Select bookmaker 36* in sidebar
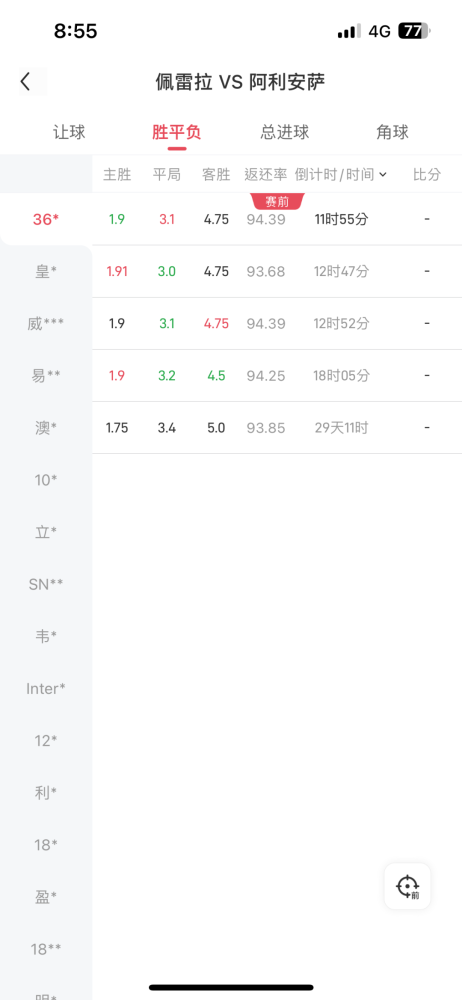The height and width of the screenshot is (1000, 462). (x=46, y=219)
